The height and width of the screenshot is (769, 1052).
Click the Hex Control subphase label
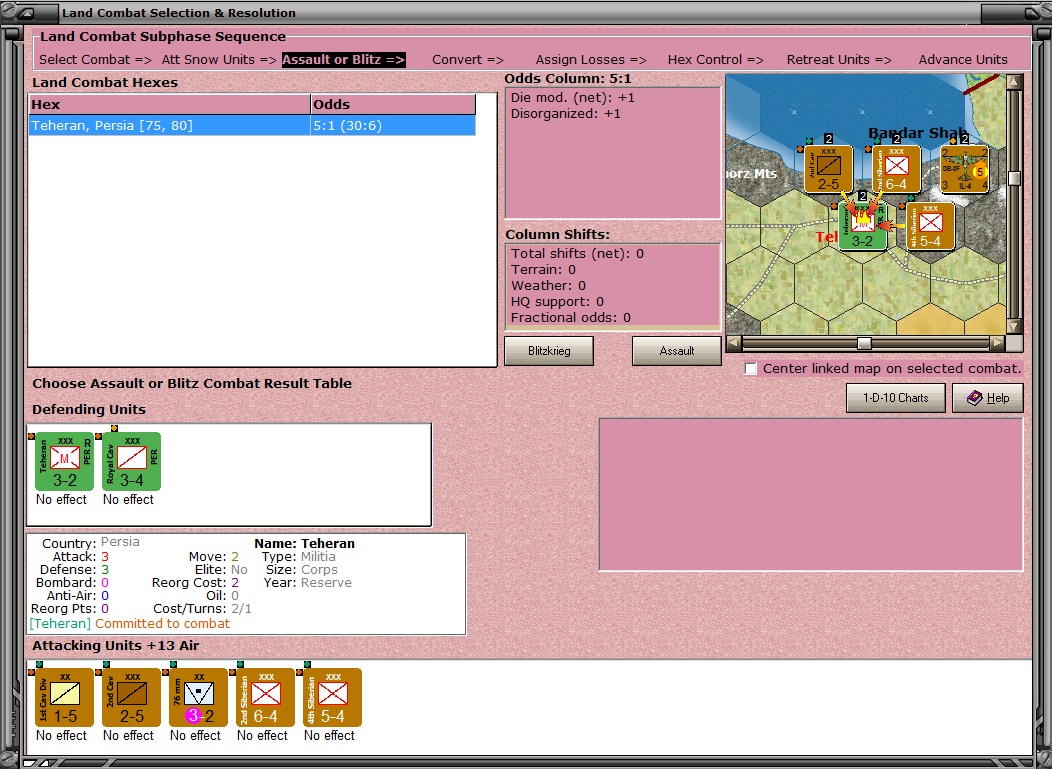click(715, 60)
